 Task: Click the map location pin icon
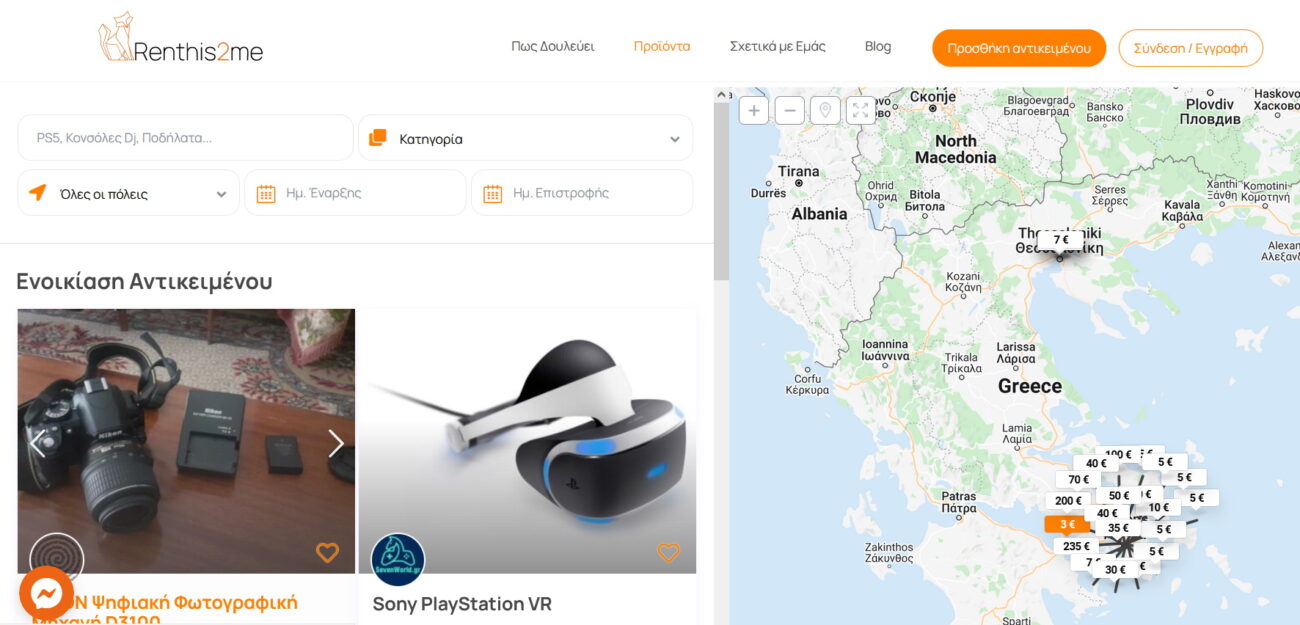[x=825, y=110]
